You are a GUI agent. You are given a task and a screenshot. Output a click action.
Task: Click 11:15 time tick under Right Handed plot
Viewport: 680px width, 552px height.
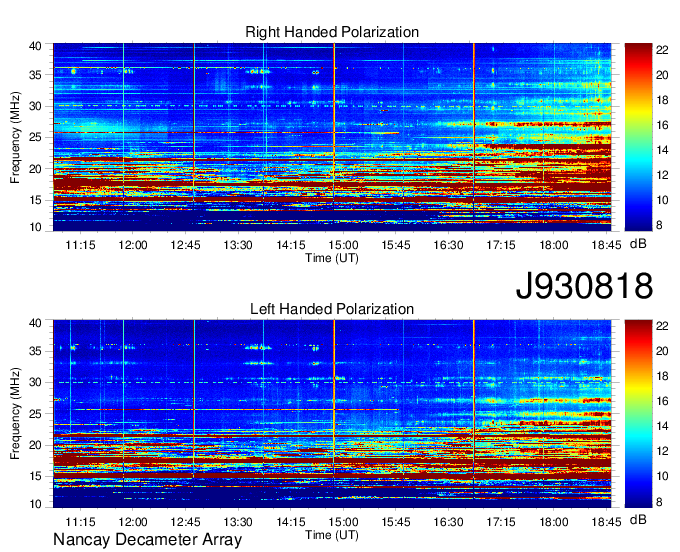[x=80, y=245]
